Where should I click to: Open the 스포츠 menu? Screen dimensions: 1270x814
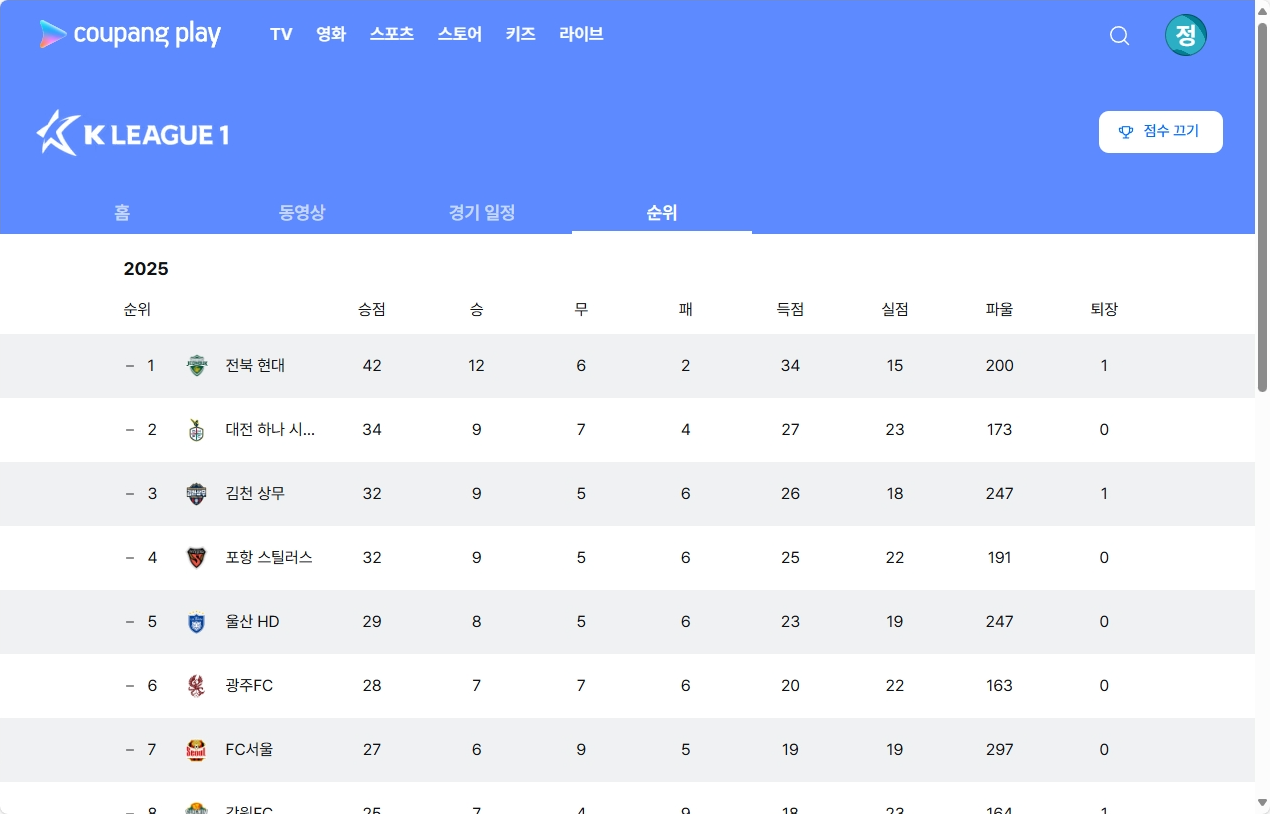(392, 34)
